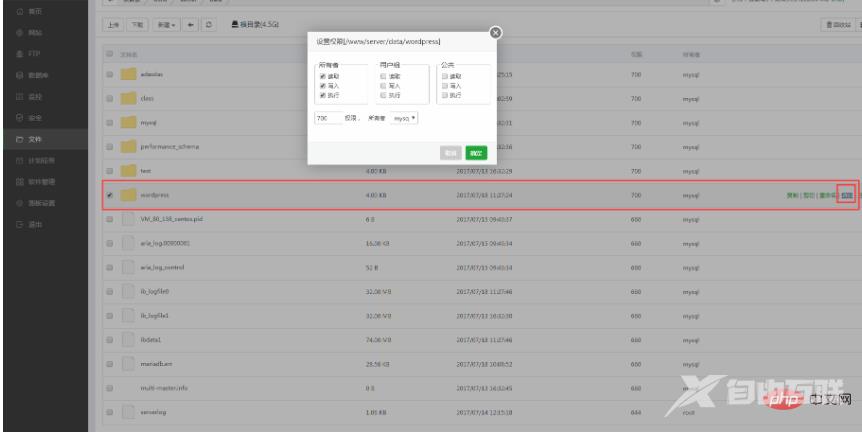Viewport: 862px width, 432px height.
Task: Close the permissions dialog with X icon
Action: click(x=493, y=35)
